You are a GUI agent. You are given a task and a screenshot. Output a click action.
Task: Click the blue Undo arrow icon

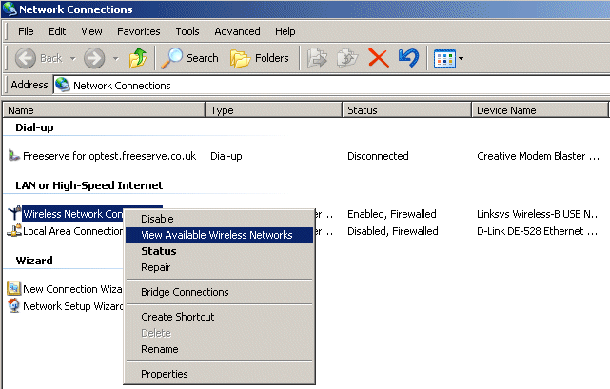pos(409,58)
